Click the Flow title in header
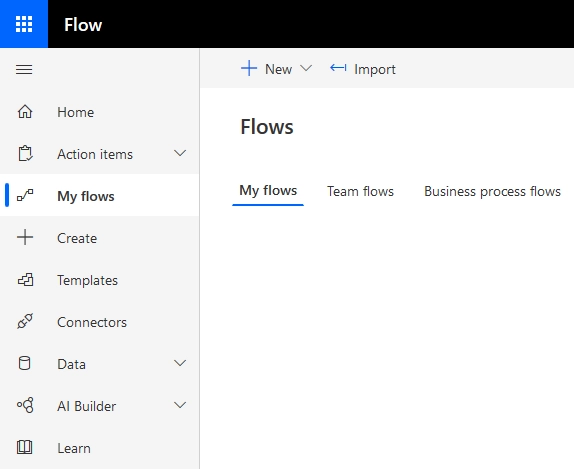 pos(83,25)
